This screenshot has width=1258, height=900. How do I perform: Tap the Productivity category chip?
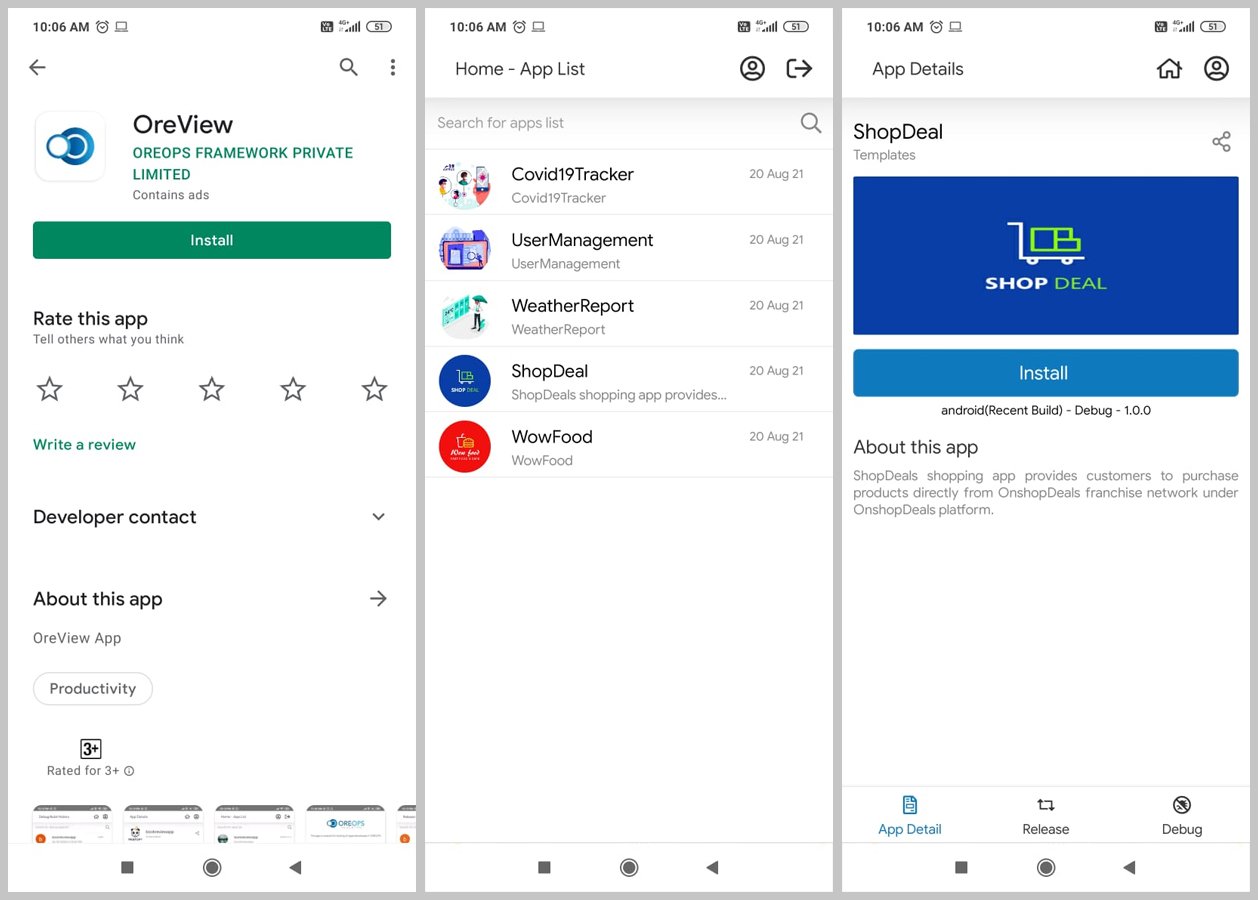click(x=93, y=689)
